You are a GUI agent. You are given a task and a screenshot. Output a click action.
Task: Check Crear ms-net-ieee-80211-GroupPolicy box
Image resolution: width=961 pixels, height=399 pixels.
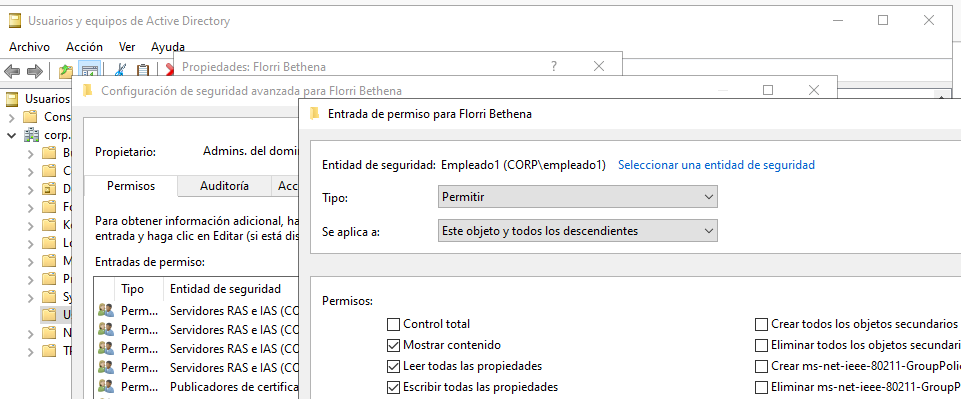(x=761, y=366)
